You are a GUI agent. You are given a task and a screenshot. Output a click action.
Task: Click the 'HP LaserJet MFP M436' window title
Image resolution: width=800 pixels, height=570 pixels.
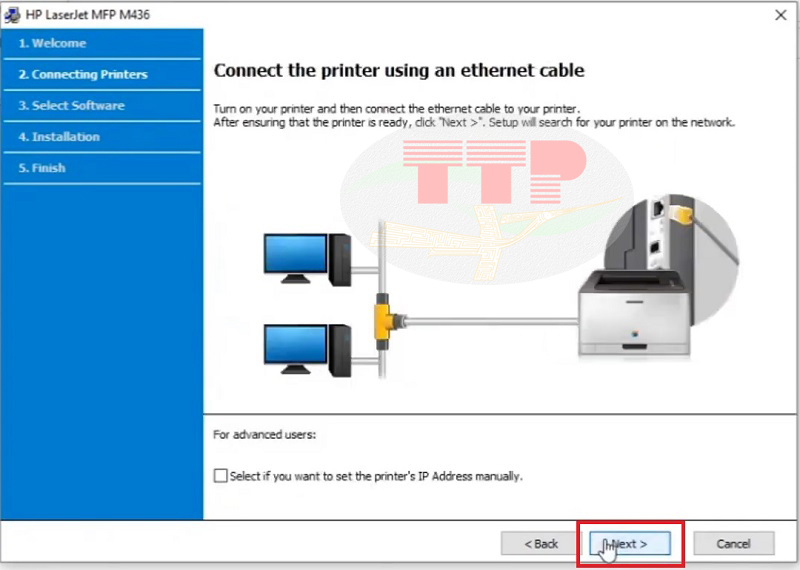(88, 15)
